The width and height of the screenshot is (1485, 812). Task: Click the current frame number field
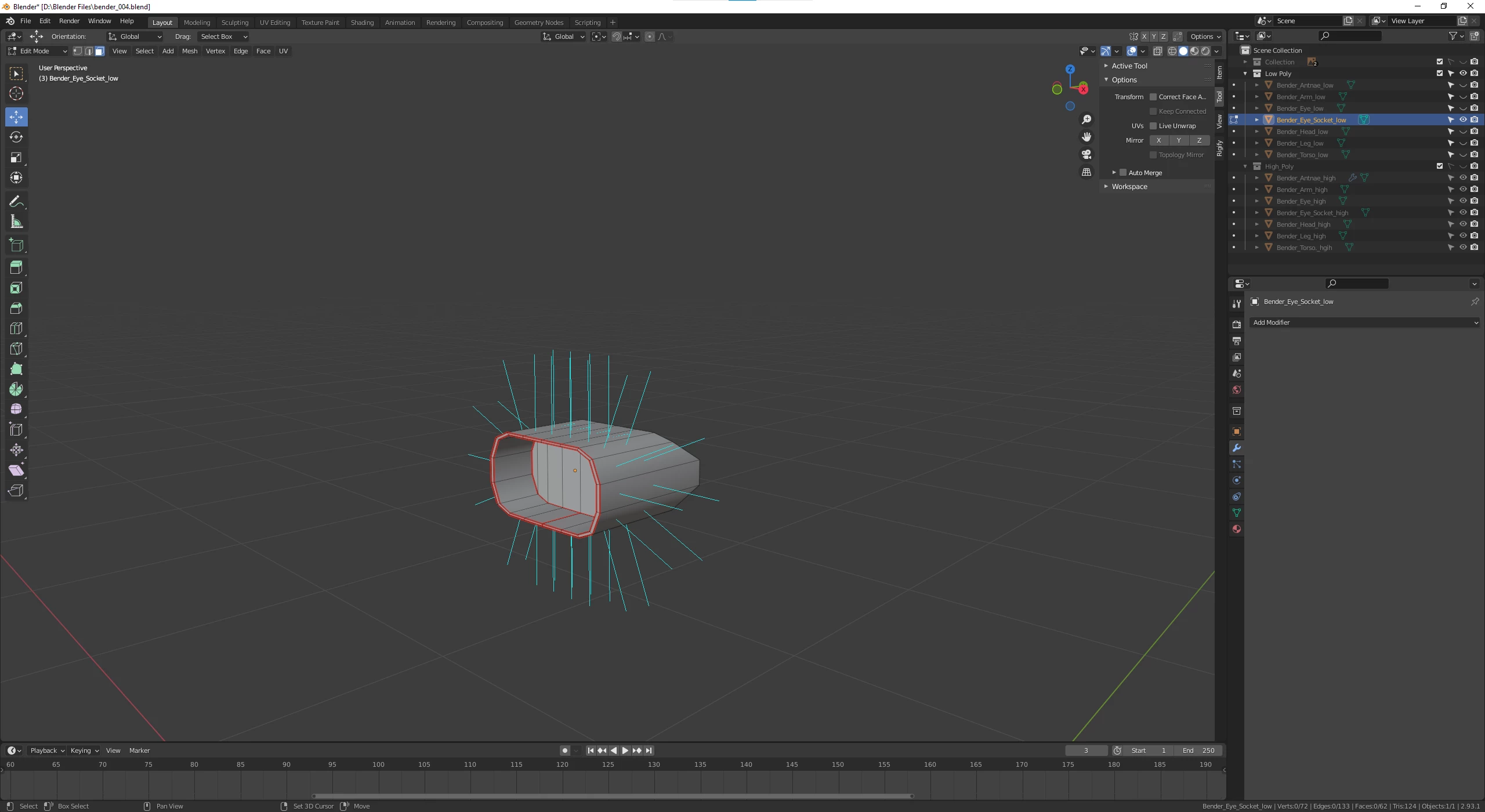[1085, 751]
